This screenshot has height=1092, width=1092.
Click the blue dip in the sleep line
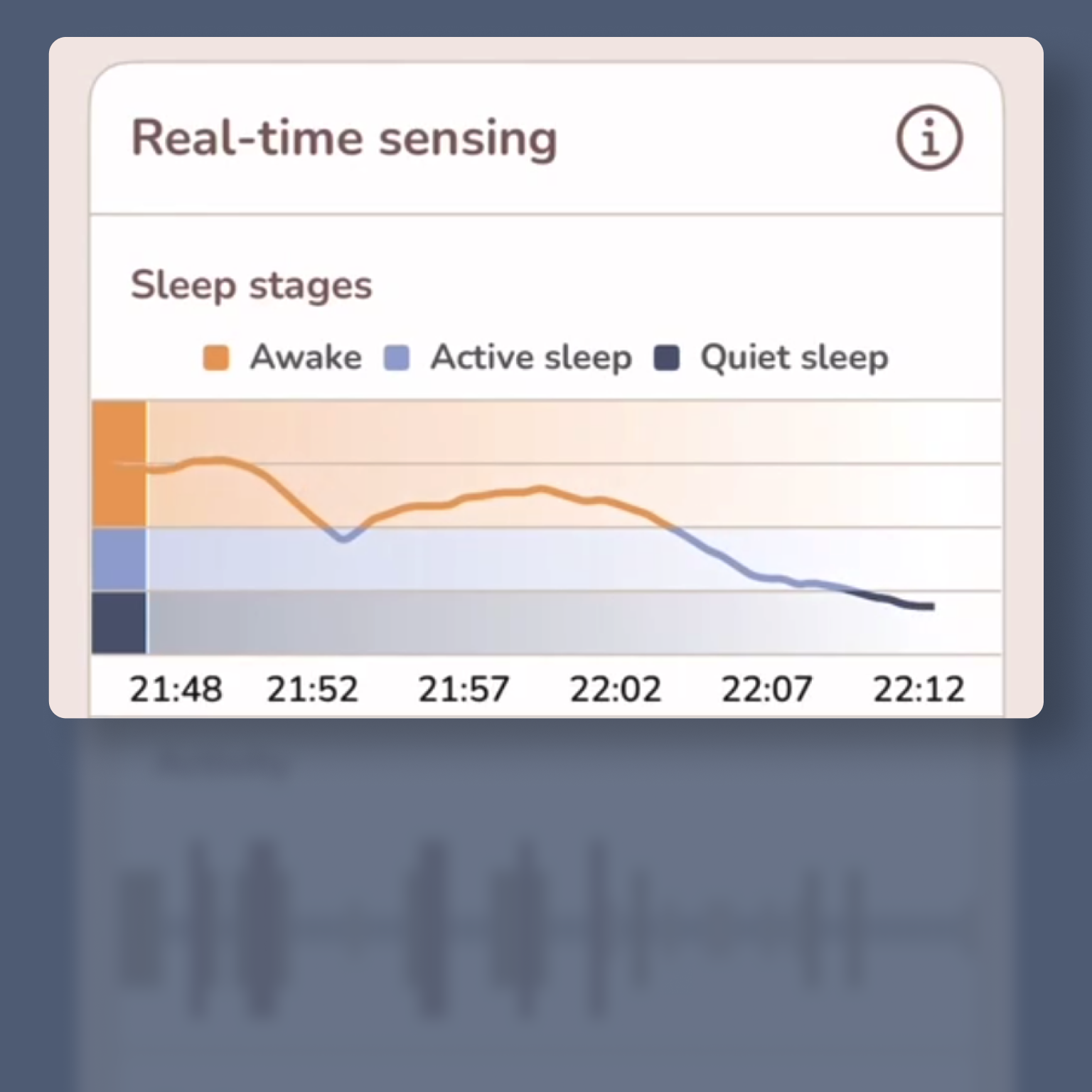click(344, 538)
